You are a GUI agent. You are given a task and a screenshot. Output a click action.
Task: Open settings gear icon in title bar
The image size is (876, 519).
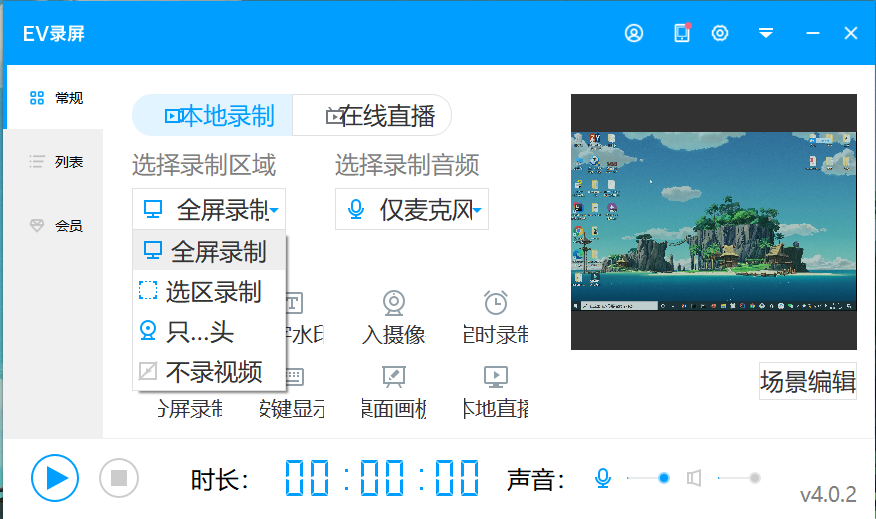[720, 33]
